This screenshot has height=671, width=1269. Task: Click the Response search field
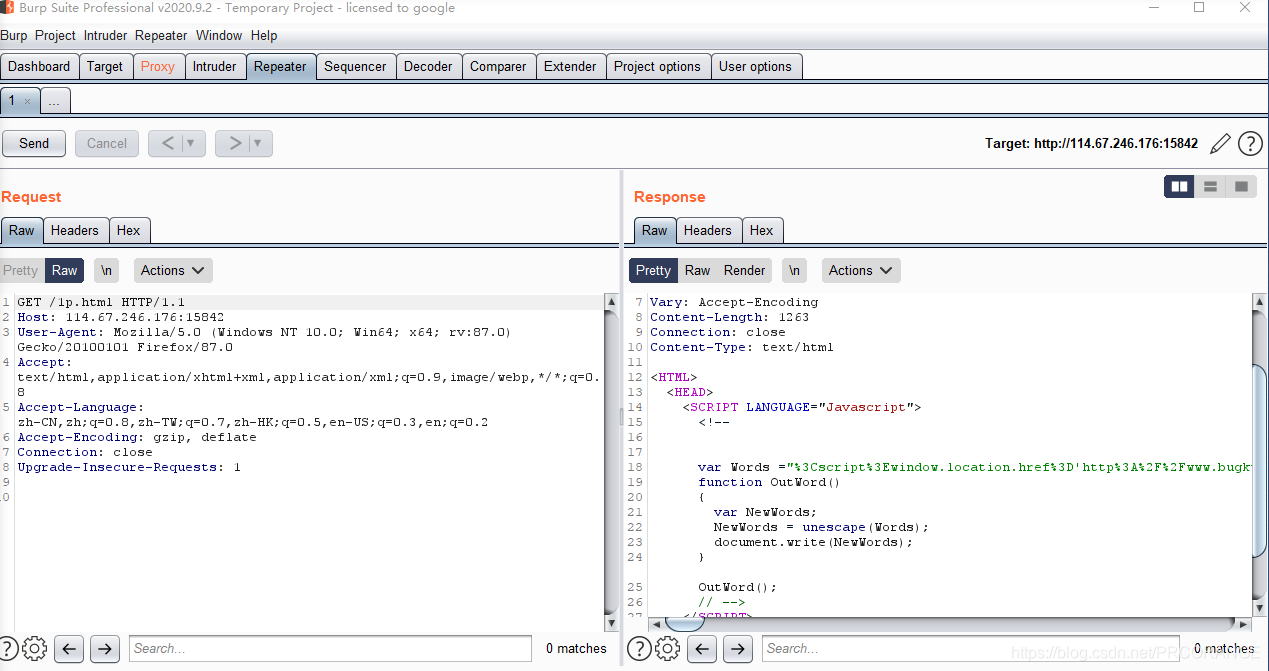(970, 648)
